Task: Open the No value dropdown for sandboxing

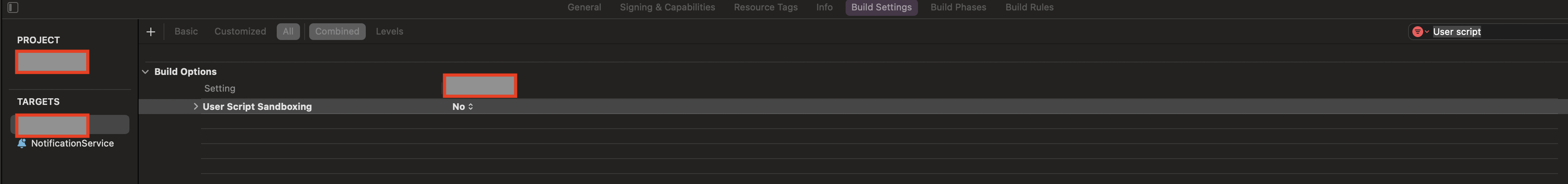Action: click(463, 107)
